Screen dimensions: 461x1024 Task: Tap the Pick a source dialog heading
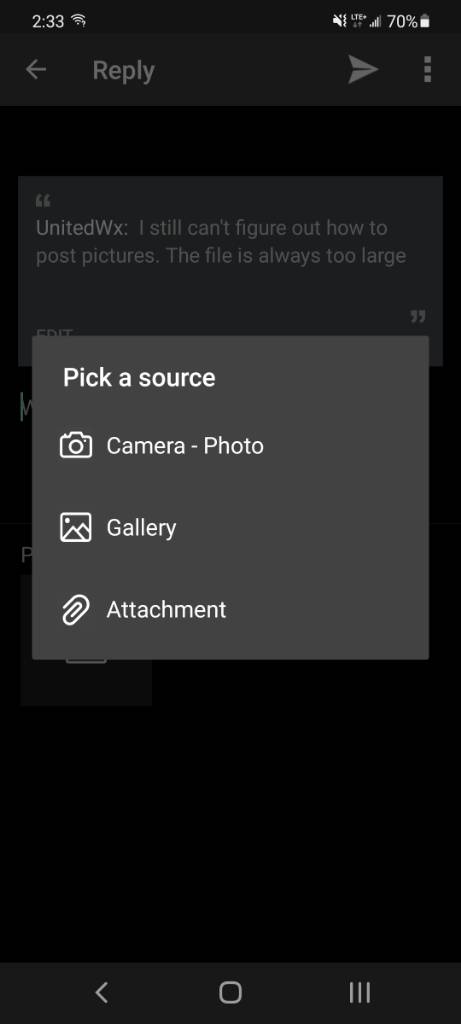tap(139, 377)
